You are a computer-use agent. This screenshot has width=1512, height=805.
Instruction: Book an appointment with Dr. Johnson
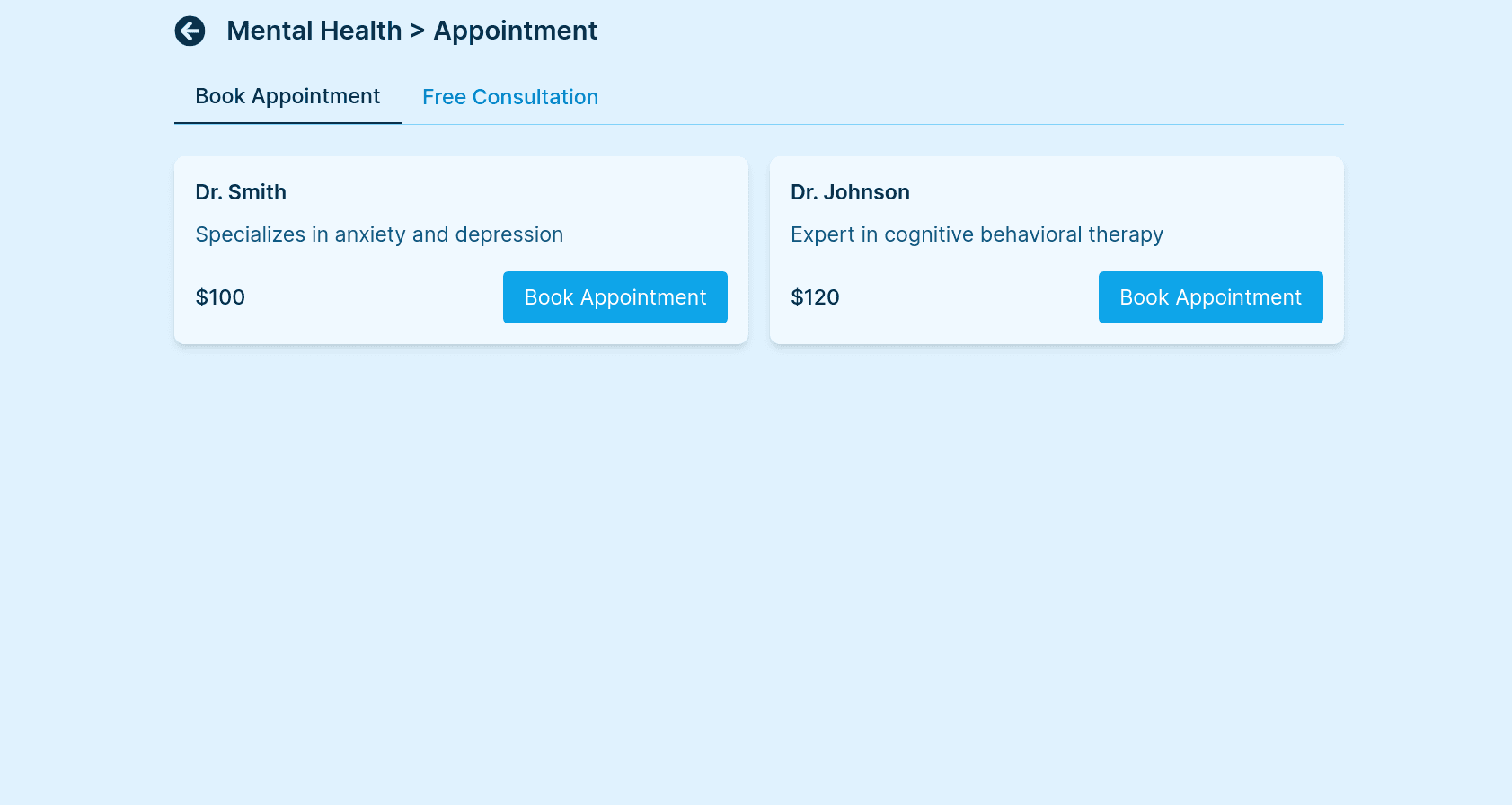pyautogui.click(x=1210, y=297)
